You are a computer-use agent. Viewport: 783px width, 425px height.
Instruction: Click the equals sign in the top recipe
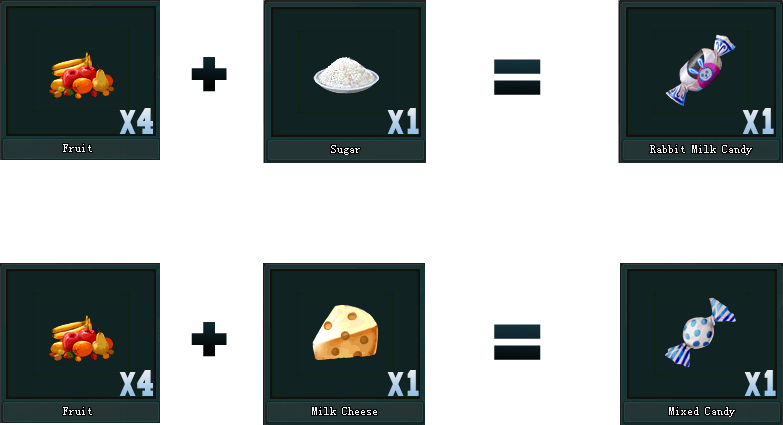[517, 77]
